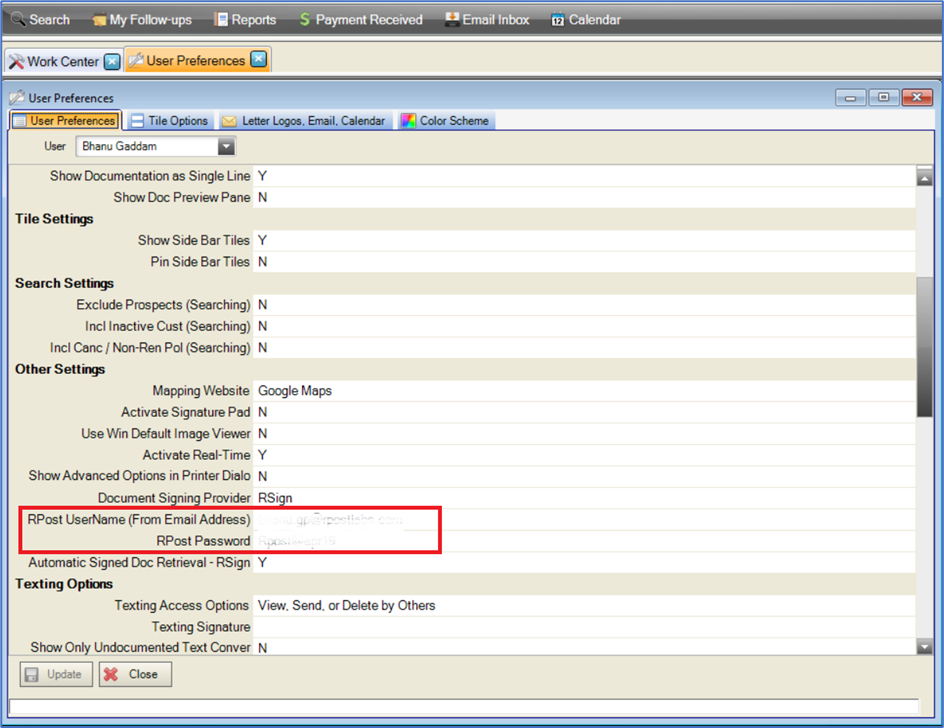944x728 pixels.
Task: Open the Search toolbar item
Action: click(40, 19)
